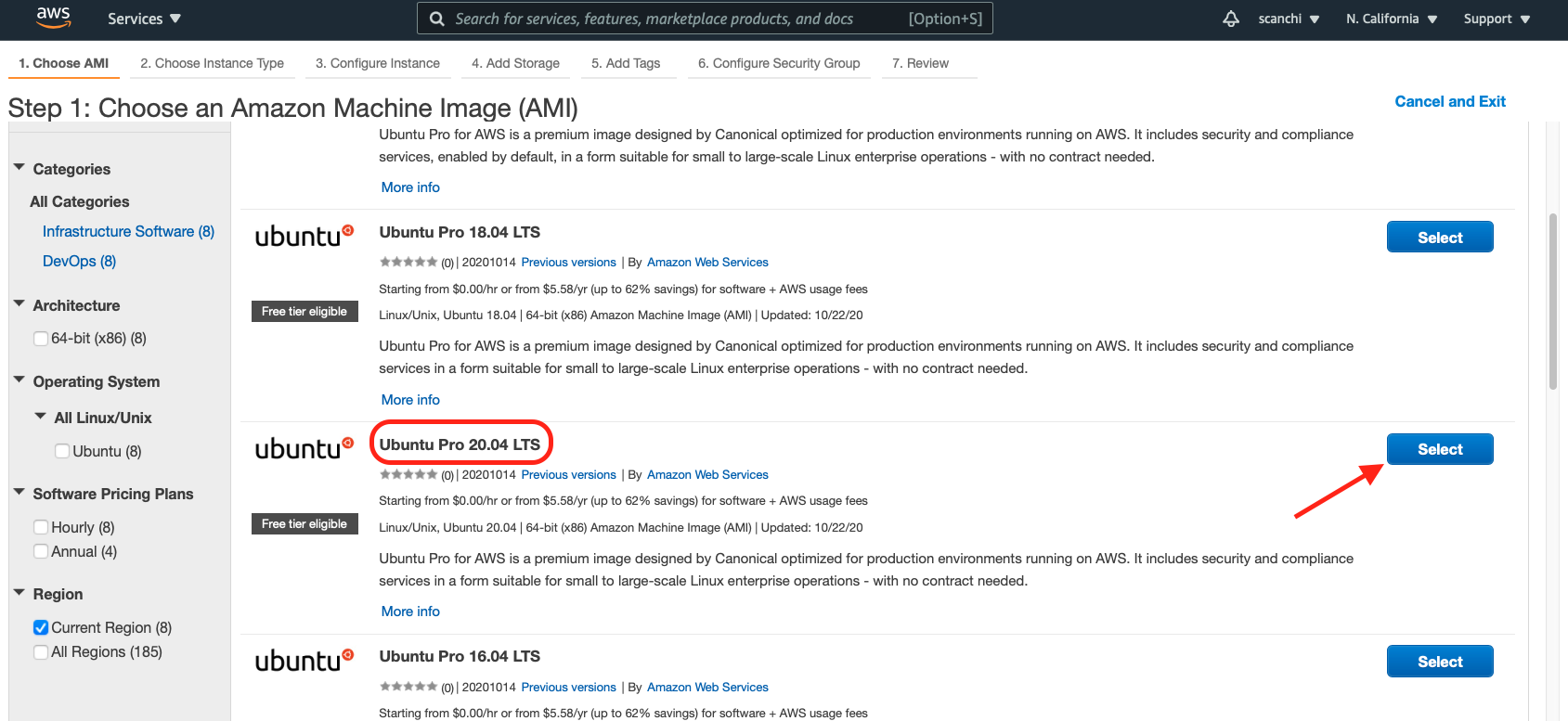Click the AWS logo home icon
Image resolution: width=1568 pixels, height=721 pixels.
[53, 18]
